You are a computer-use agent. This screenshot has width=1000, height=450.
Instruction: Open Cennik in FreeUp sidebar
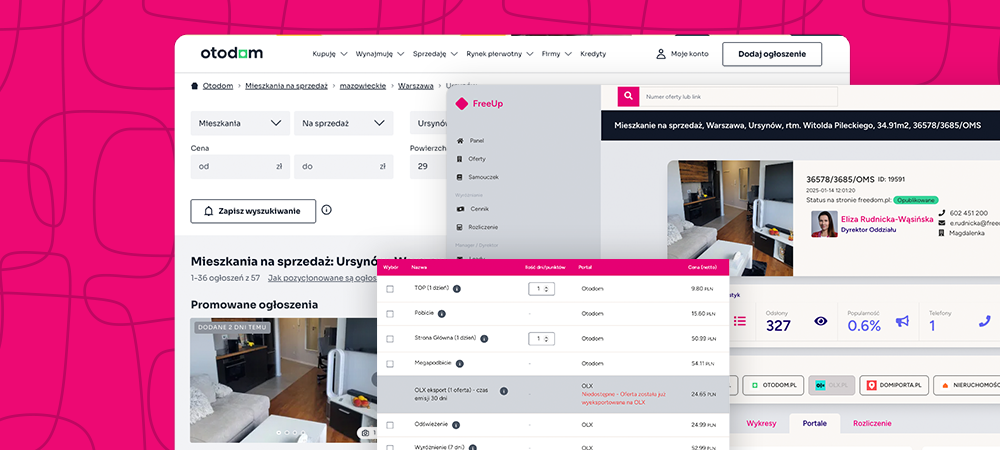click(479, 209)
